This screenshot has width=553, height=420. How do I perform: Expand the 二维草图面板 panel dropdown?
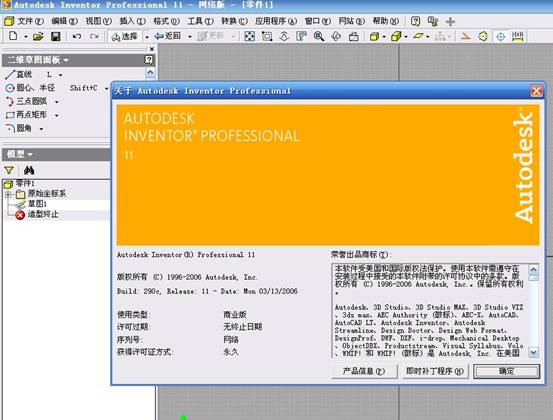[x=66, y=61]
